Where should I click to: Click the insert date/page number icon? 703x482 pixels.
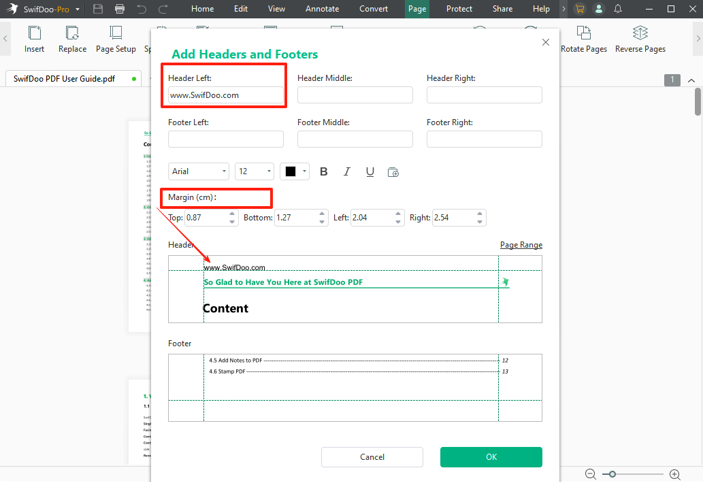point(393,172)
